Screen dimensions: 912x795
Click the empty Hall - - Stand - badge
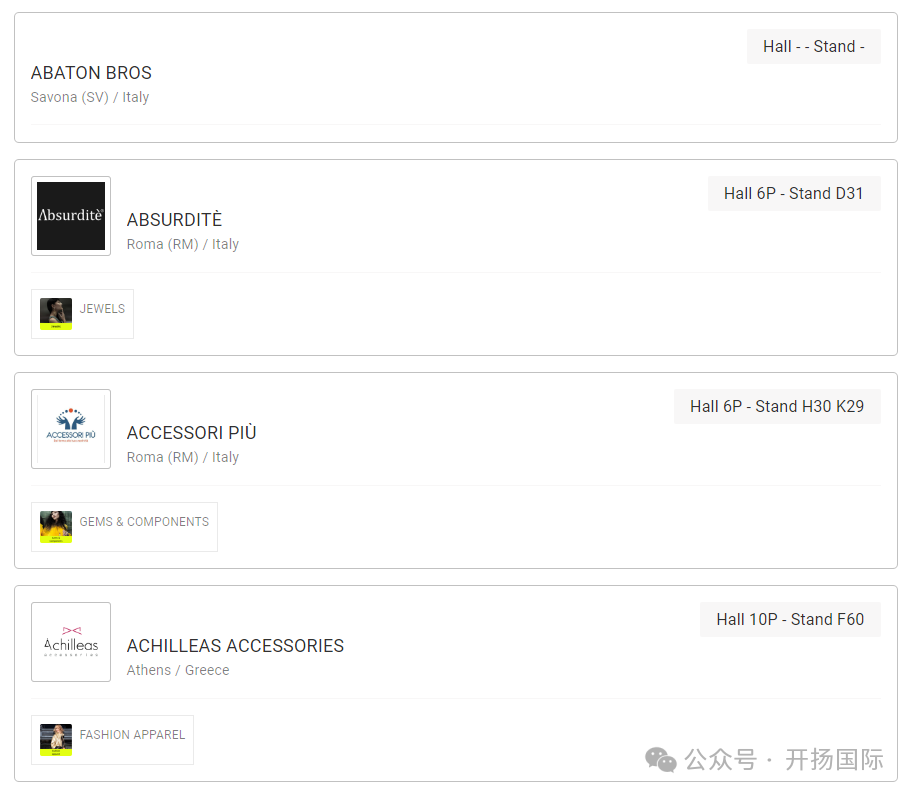pyautogui.click(x=814, y=46)
